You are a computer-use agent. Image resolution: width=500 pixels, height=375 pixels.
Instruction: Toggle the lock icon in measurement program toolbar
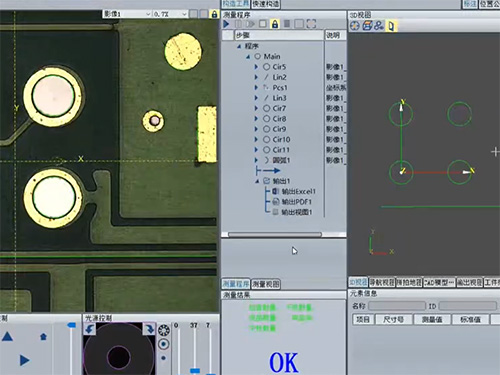tap(275, 24)
